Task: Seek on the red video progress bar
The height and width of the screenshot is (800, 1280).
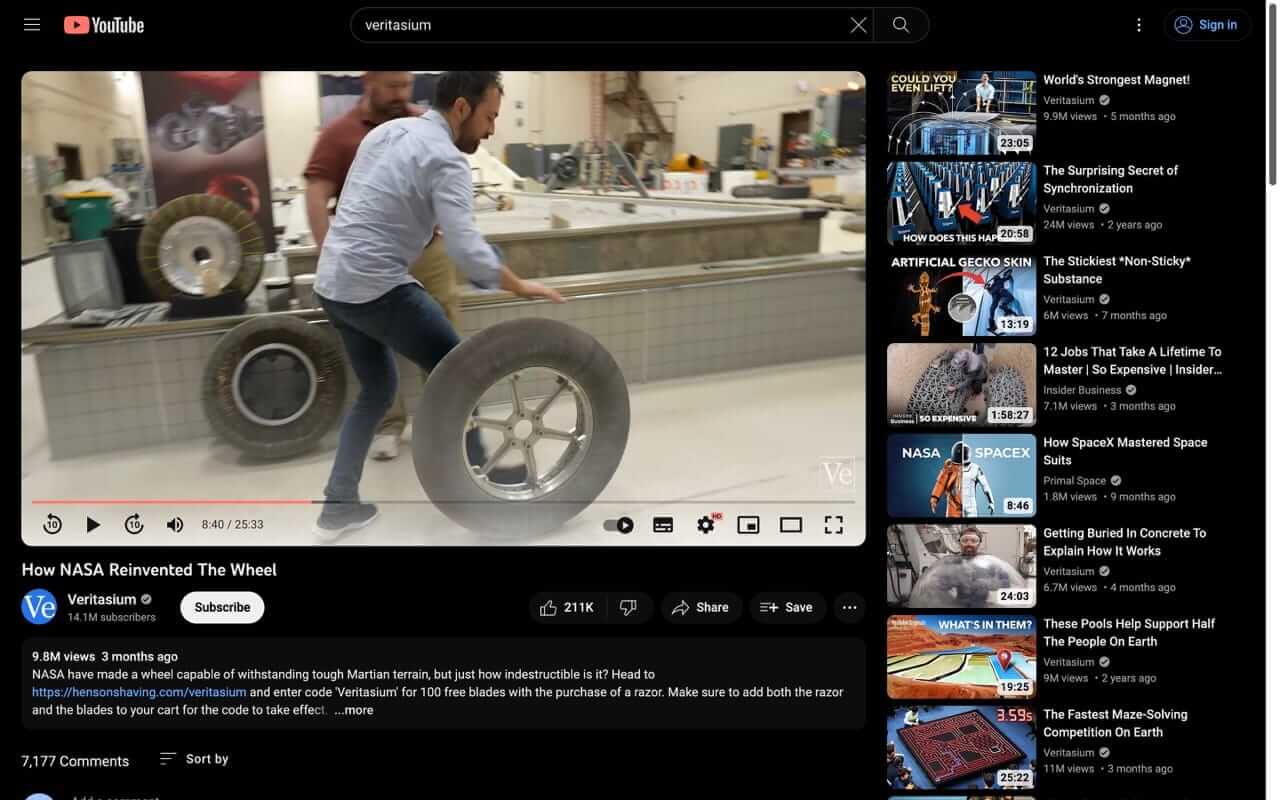Action: tap(443, 502)
